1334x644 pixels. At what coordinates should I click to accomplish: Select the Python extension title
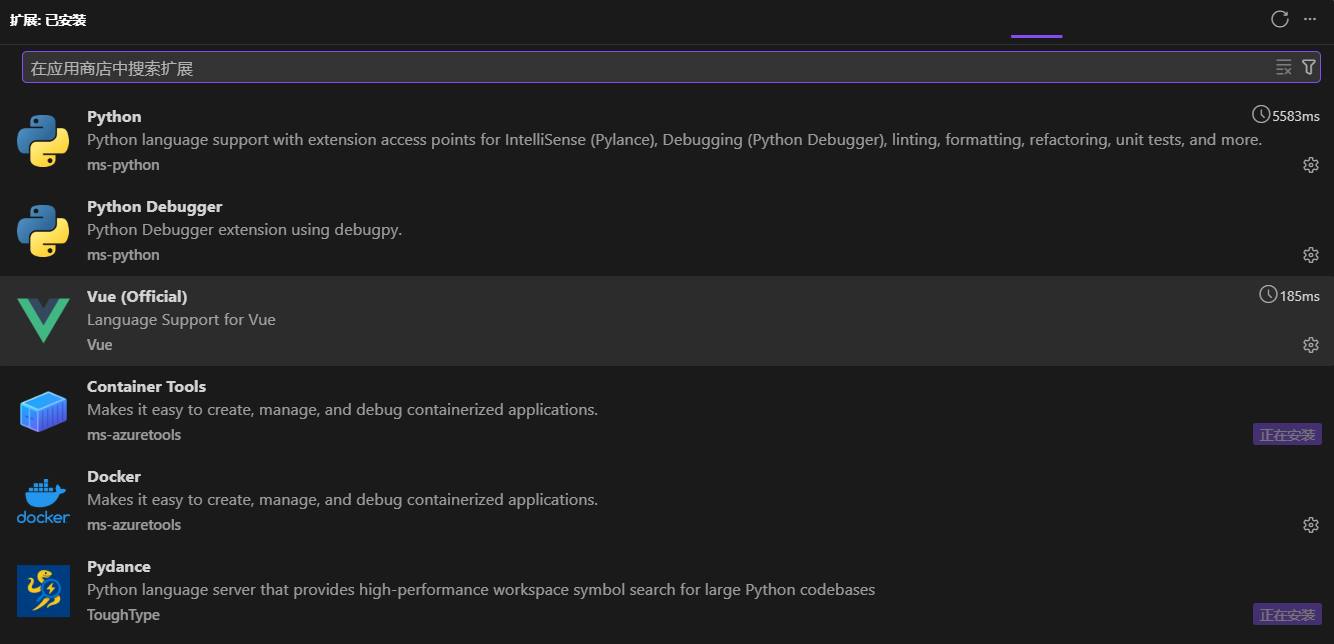114,117
